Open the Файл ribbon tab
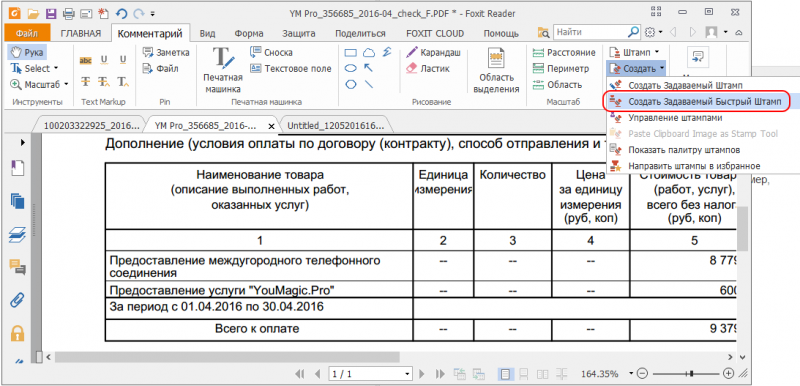Screen dimensions: 800x386 pyautogui.click(x=27, y=34)
